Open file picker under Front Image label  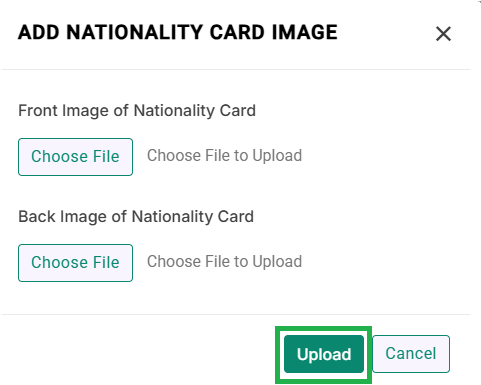point(75,157)
